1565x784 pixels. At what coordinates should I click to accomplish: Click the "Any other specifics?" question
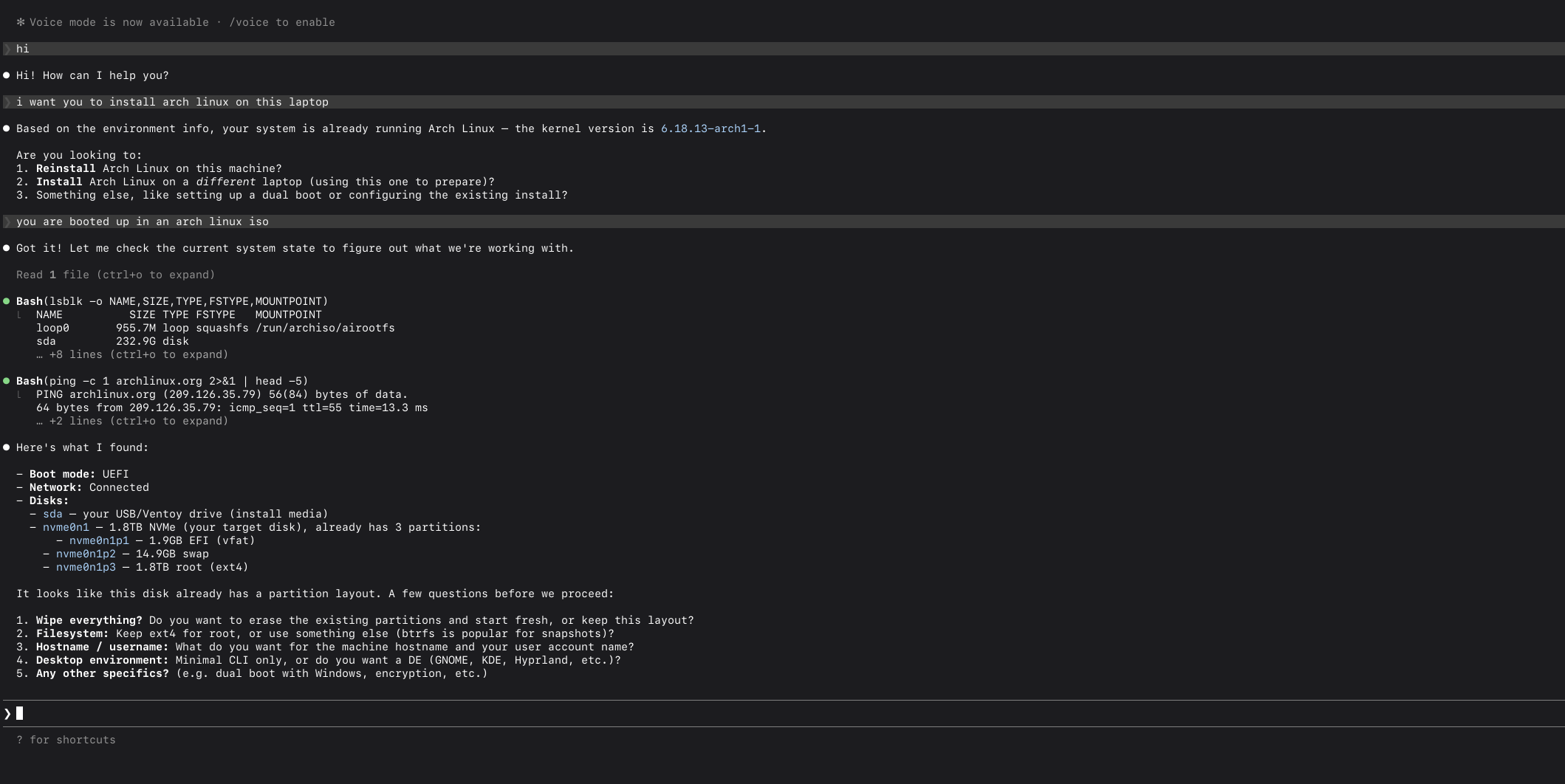click(252, 673)
